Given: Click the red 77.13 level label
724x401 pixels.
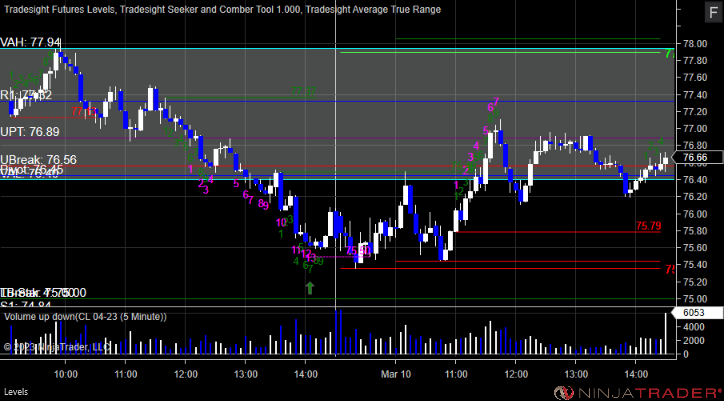Looking at the screenshot, I should (84, 111).
